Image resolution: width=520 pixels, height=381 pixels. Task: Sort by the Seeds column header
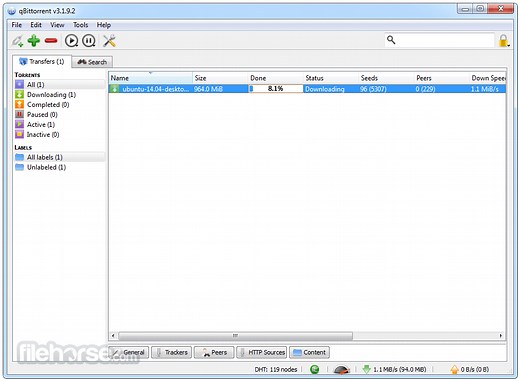click(x=386, y=78)
